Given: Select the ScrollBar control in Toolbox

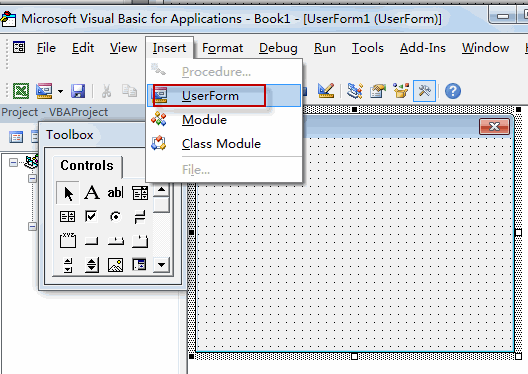Looking at the screenshot, I should point(68,265).
